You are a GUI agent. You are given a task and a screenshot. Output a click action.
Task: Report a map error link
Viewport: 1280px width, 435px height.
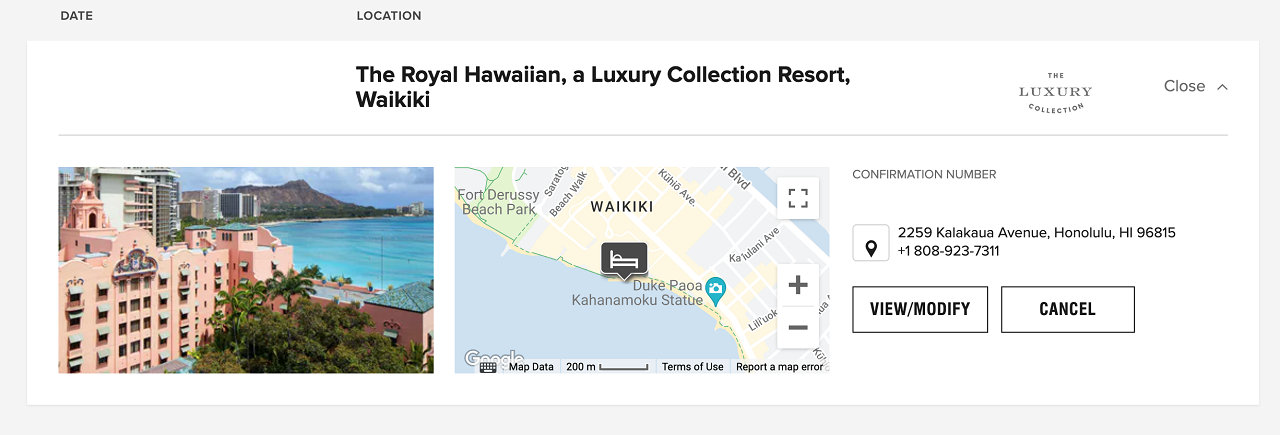tap(779, 367)
